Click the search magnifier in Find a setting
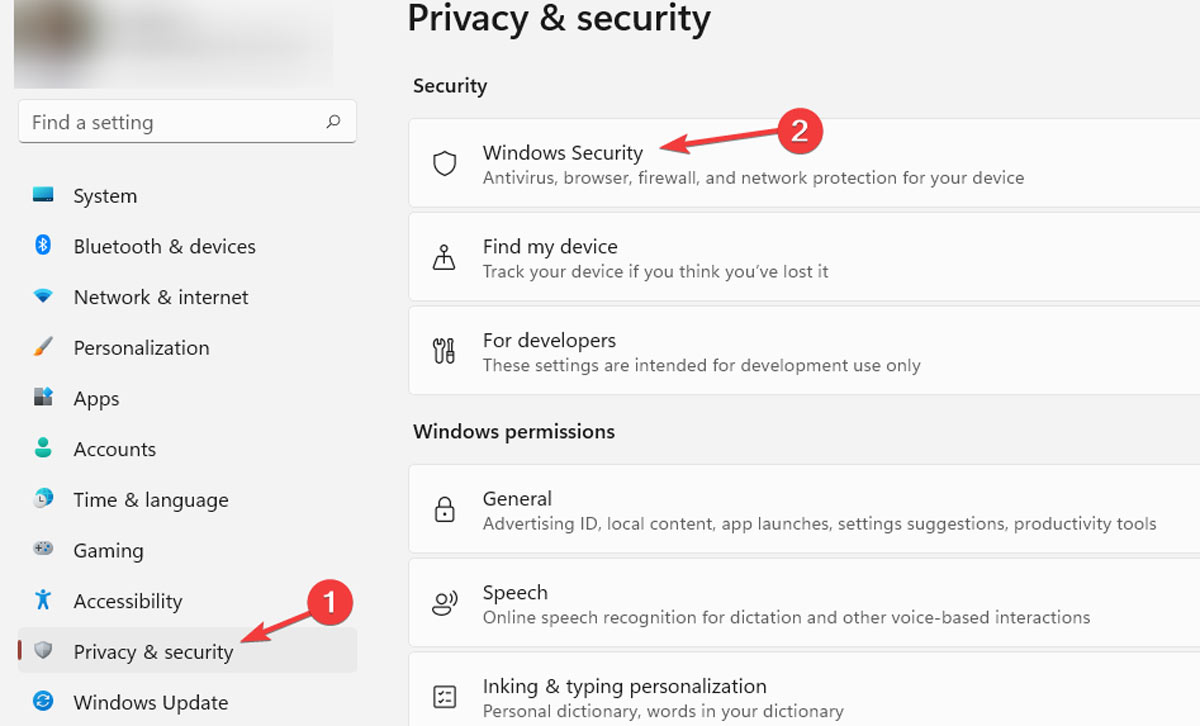The width and height of the screenshot is (1200, 726). click(334, 121)
